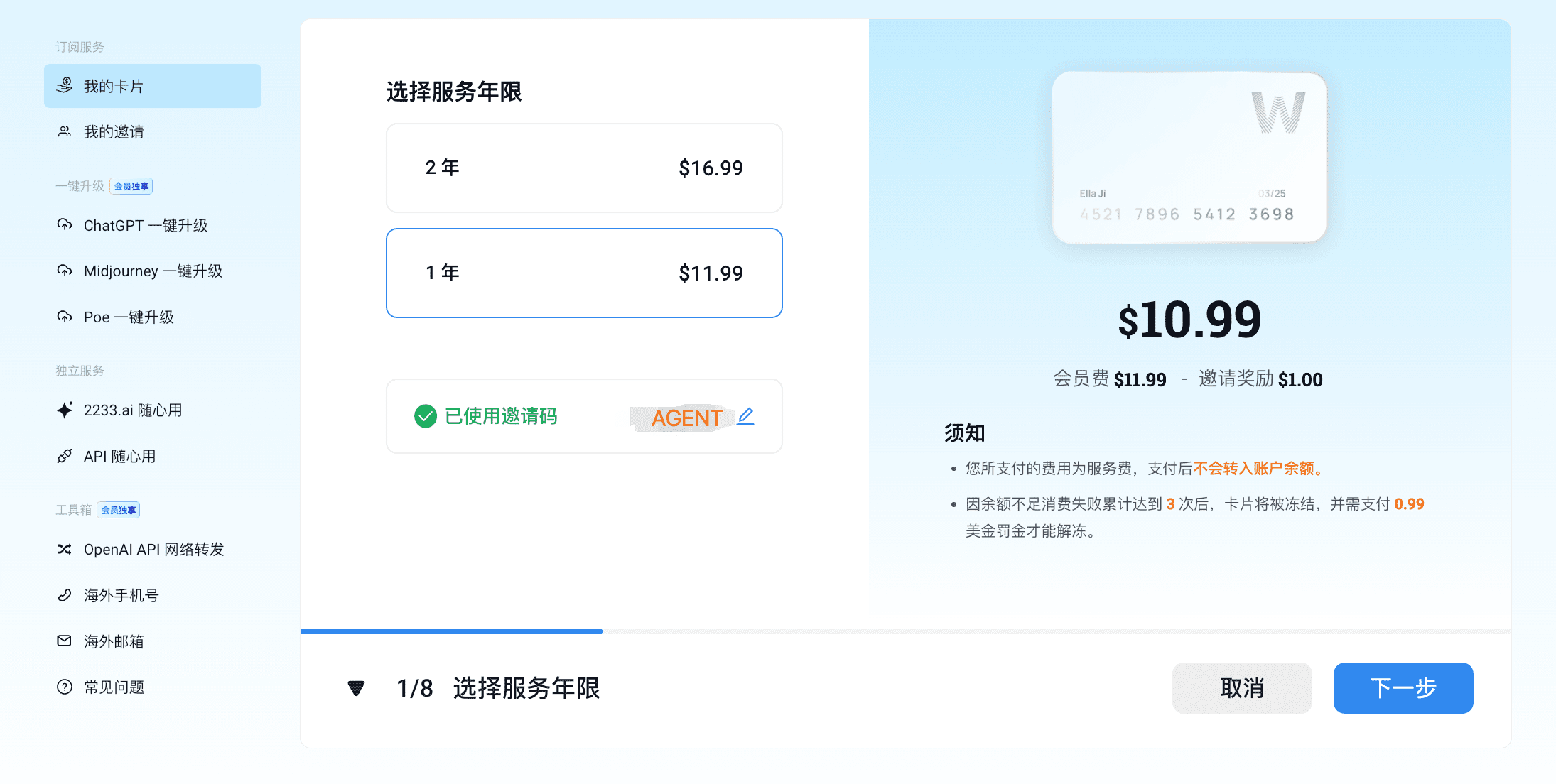Viewport: 1556px width, 784px height.
Task: Open 海外邮箱 menu item
Action: pos(153,641)
